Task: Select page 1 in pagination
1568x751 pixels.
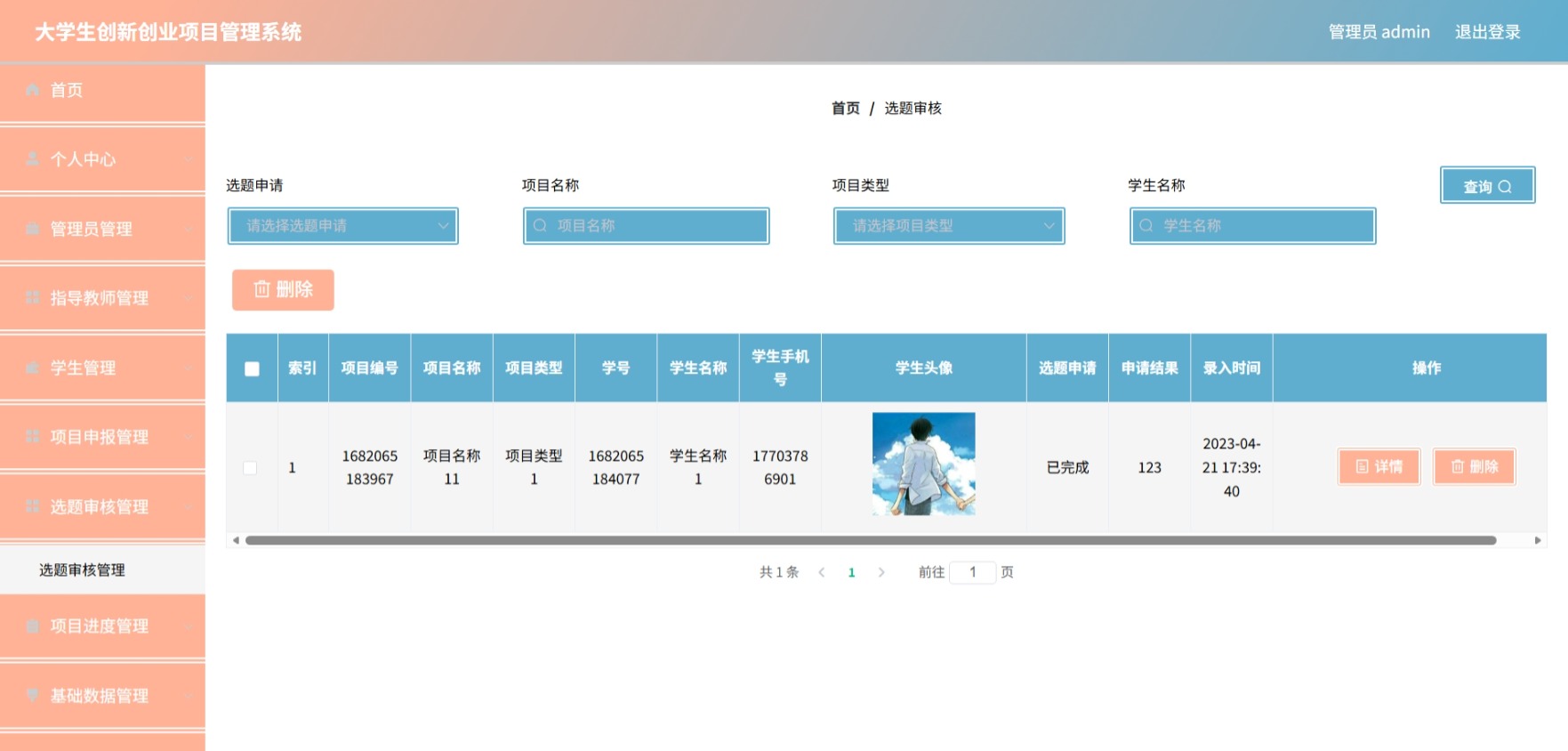Action: coord(852,572)
